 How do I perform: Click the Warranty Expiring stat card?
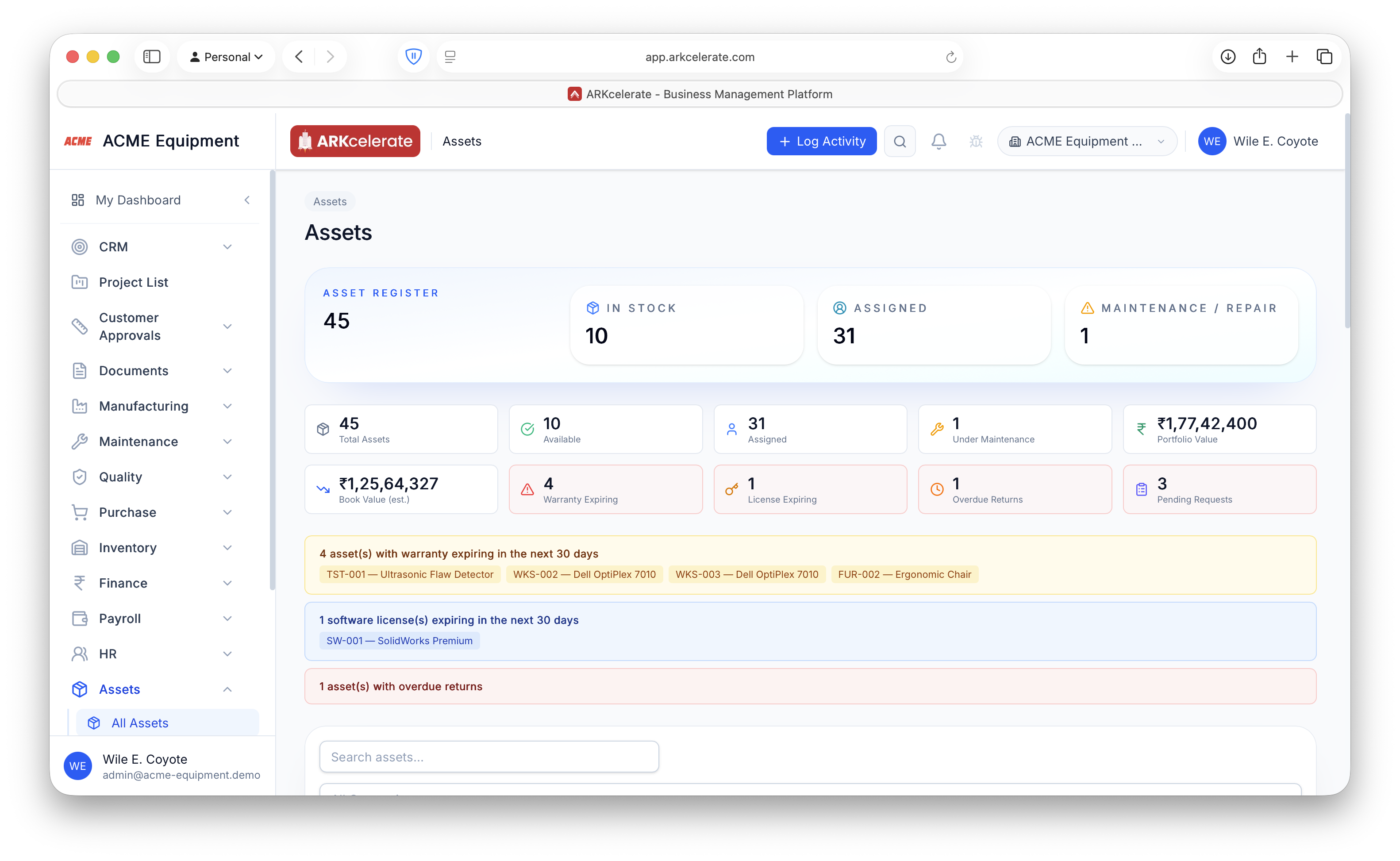(x=605, y=489)
